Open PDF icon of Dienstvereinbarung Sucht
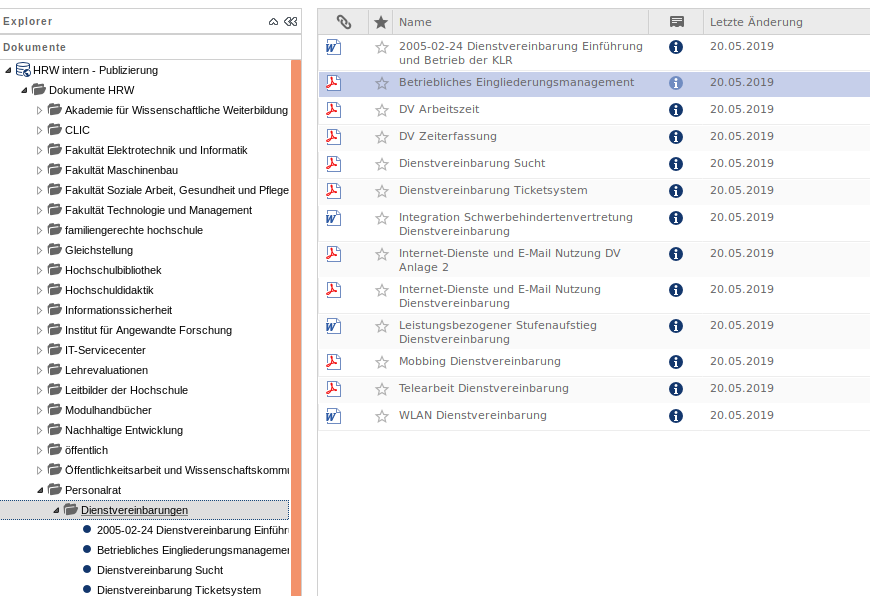870x596 pixels. click(x=333, y=164)
